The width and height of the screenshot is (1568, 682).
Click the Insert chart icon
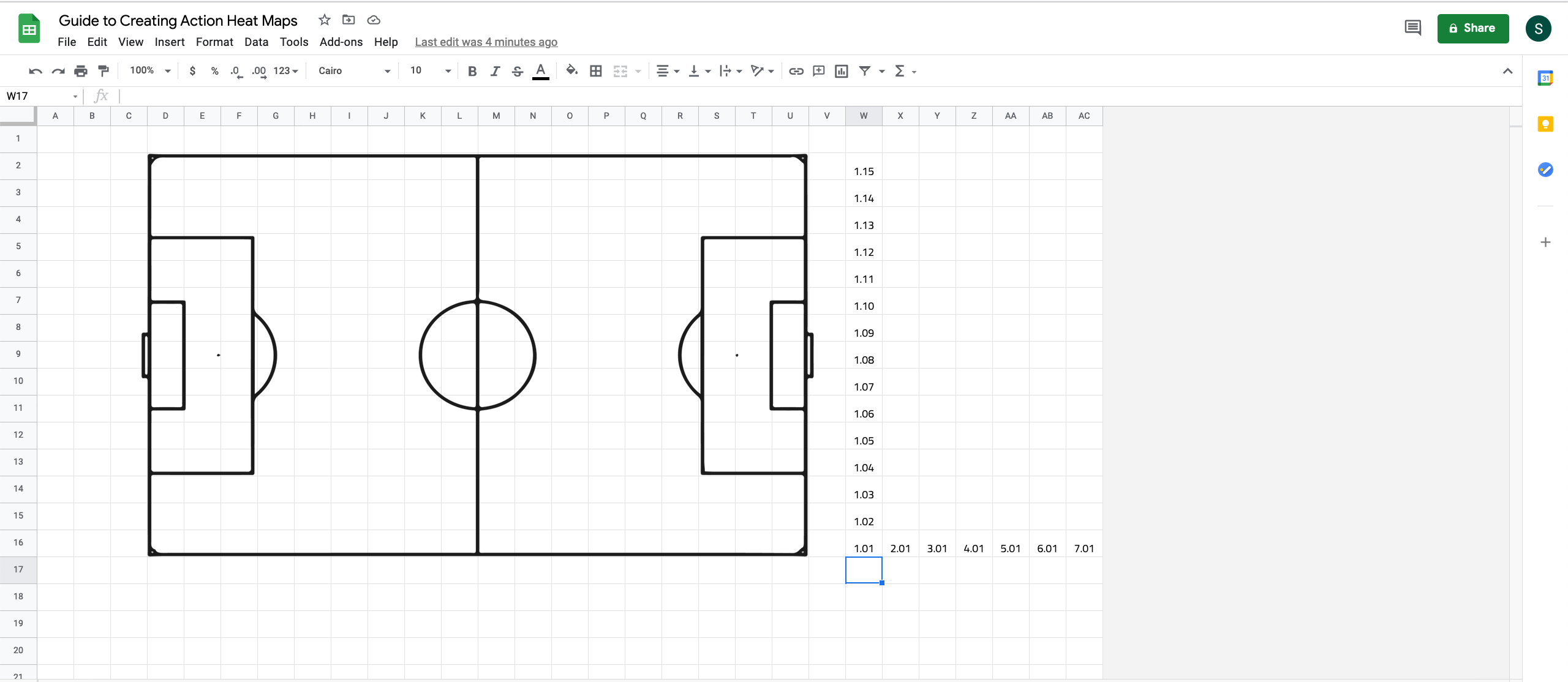point(842,71)
